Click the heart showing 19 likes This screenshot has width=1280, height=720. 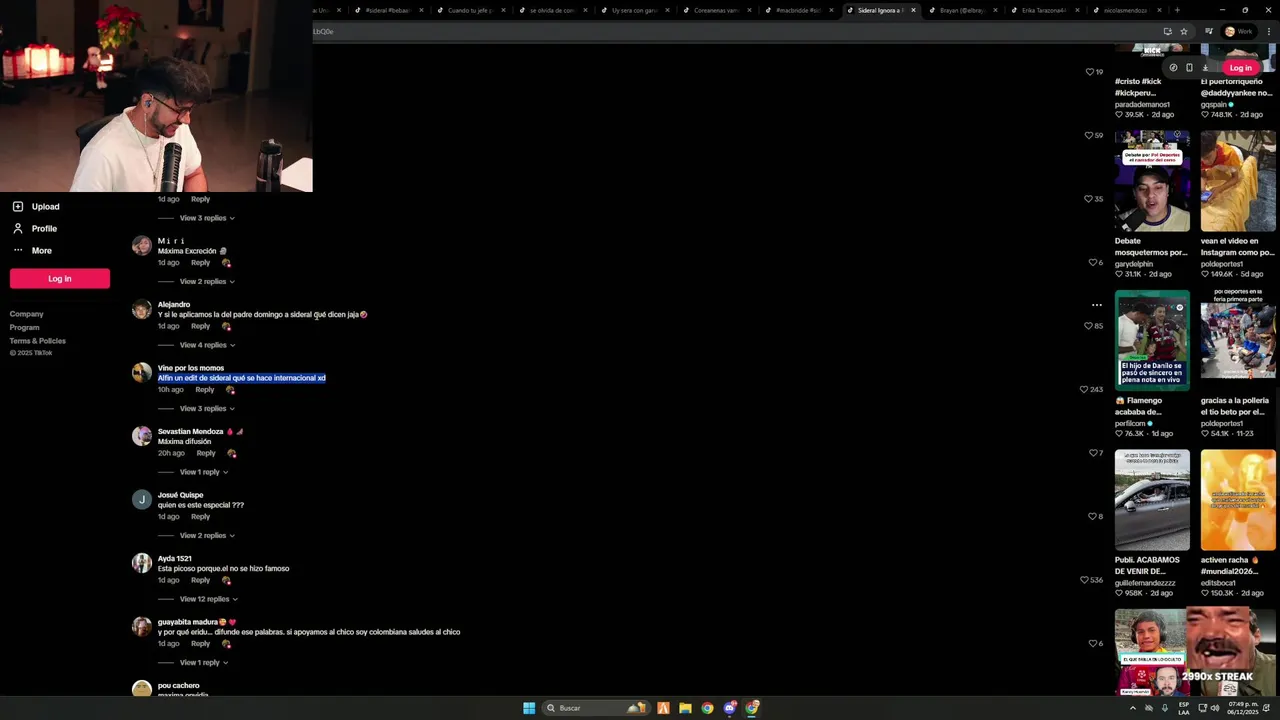click(x=1090, y=72)
